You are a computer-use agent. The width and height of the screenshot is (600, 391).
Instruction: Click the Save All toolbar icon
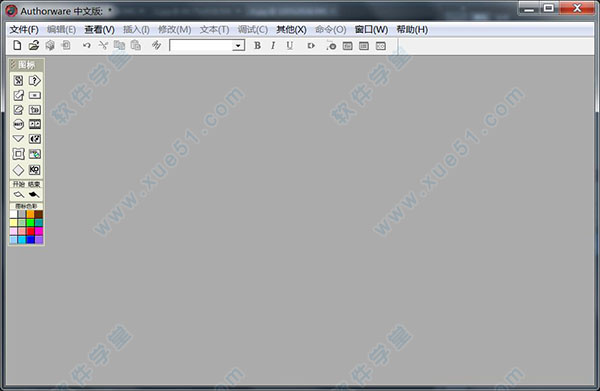[x=50, y=46]
